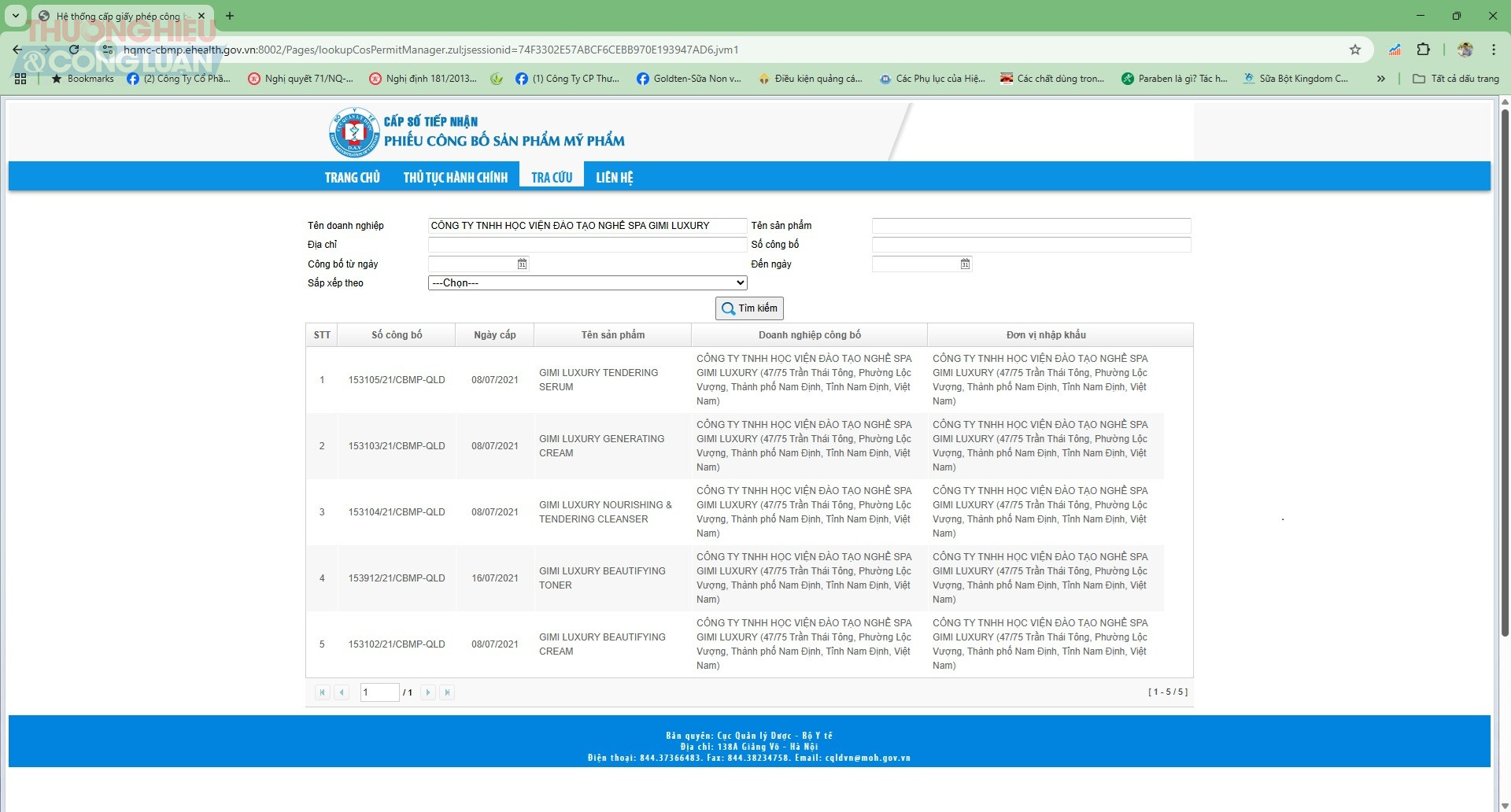Click the Ministry of Health logo

tap(354, 132)
